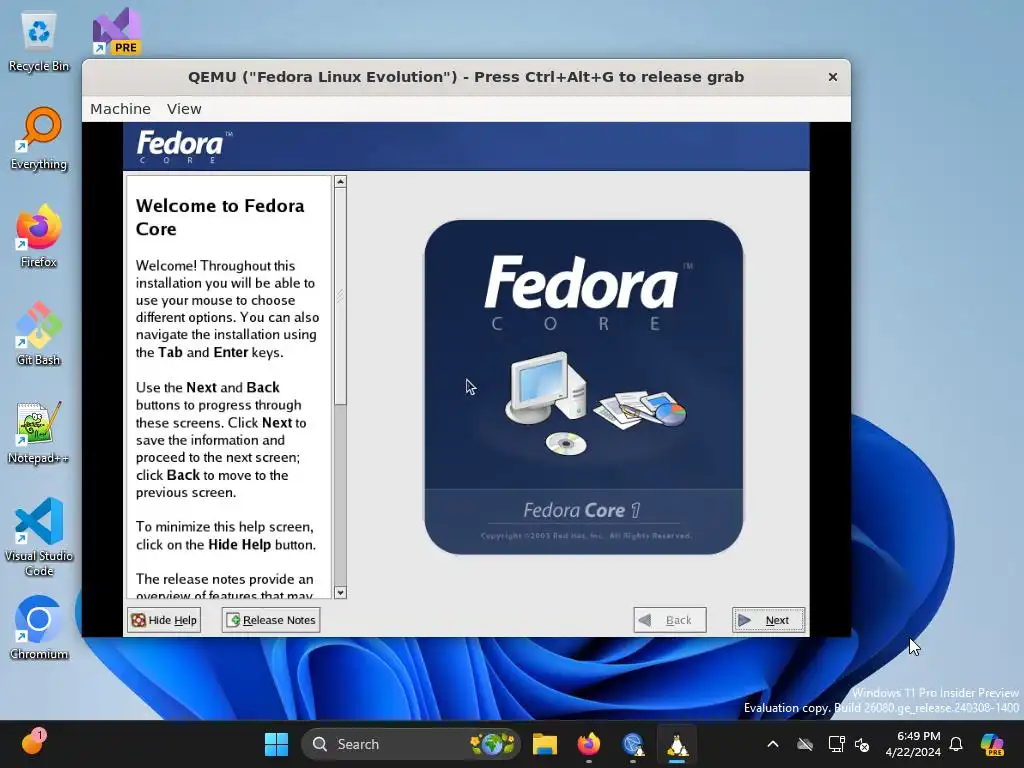The image size is (1024, 768).
Task: Click the network display tray icon
Action: pos(836,744)
